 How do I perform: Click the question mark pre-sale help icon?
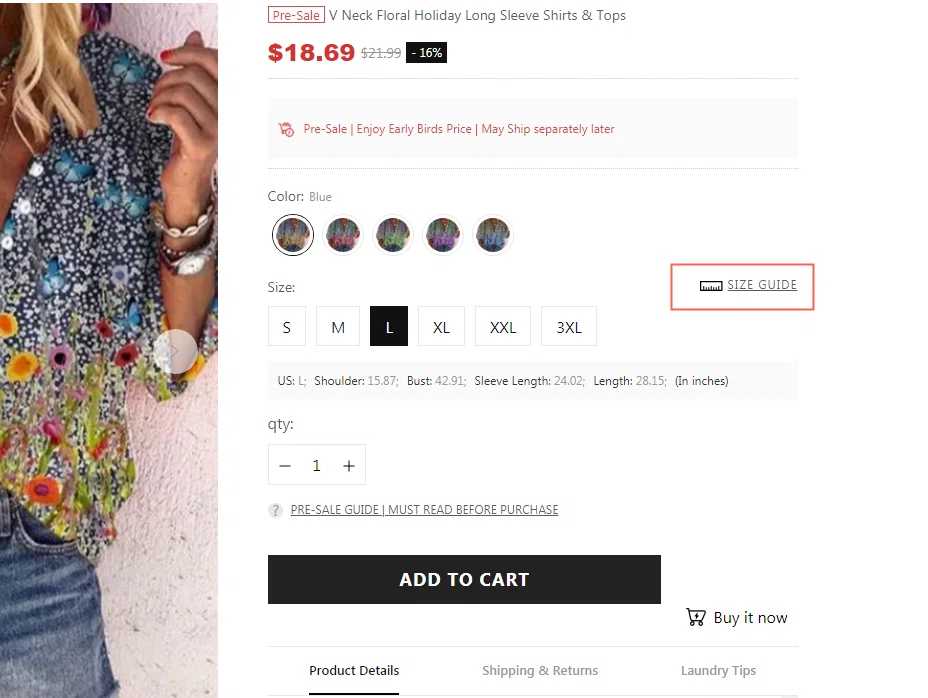[275, 510]
